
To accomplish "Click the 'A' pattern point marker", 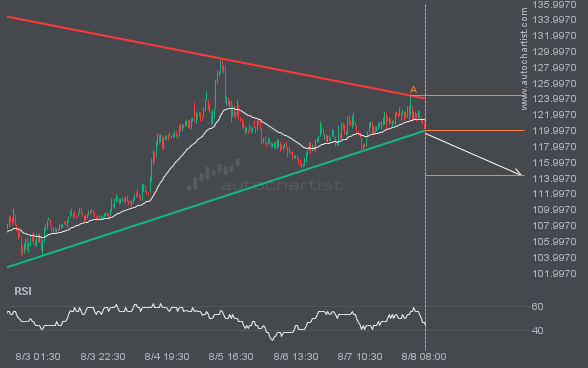I will coord(413,90).
